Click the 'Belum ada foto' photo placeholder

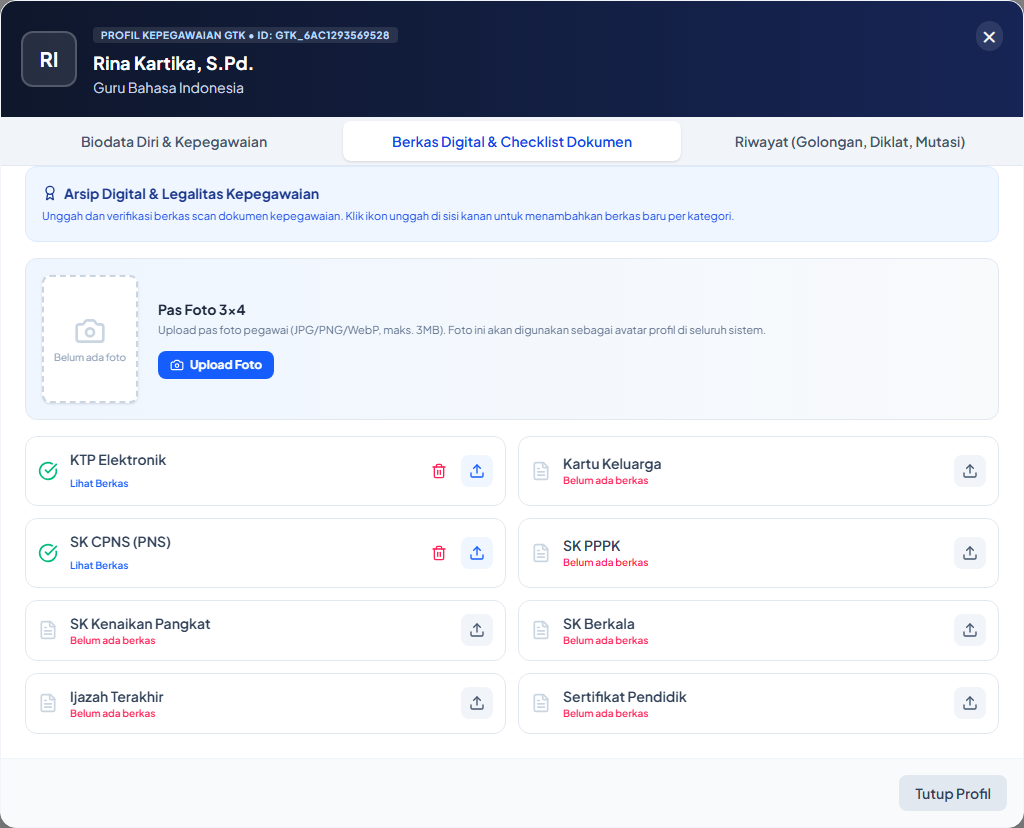click(90, 339)
